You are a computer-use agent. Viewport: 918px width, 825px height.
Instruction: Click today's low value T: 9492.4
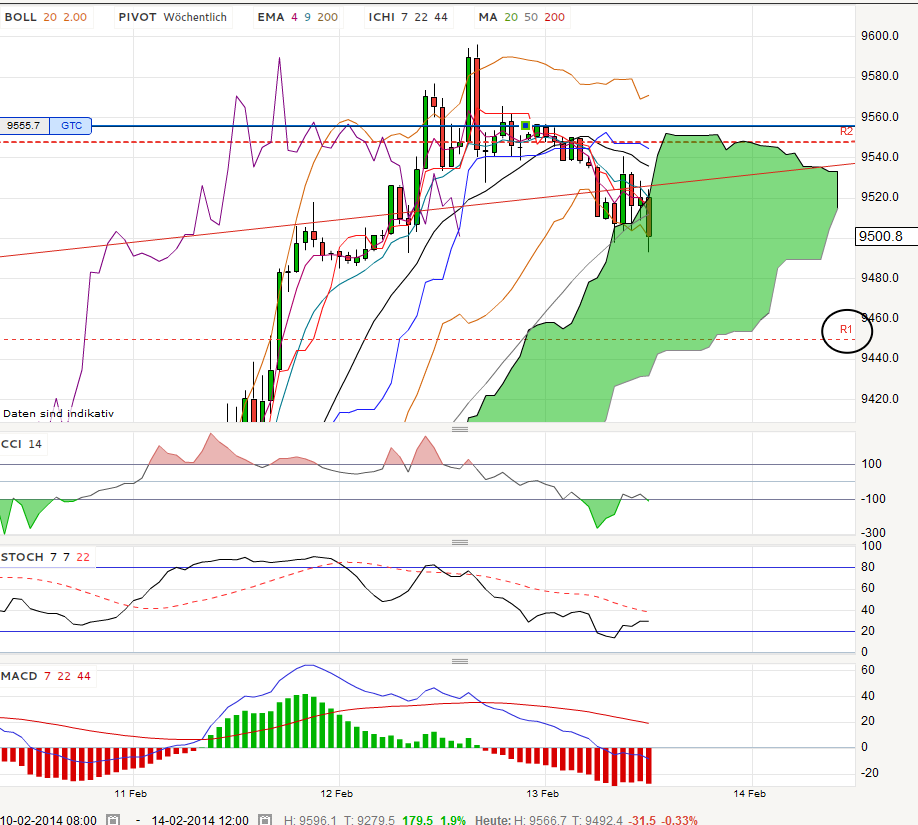coord(598,820)
